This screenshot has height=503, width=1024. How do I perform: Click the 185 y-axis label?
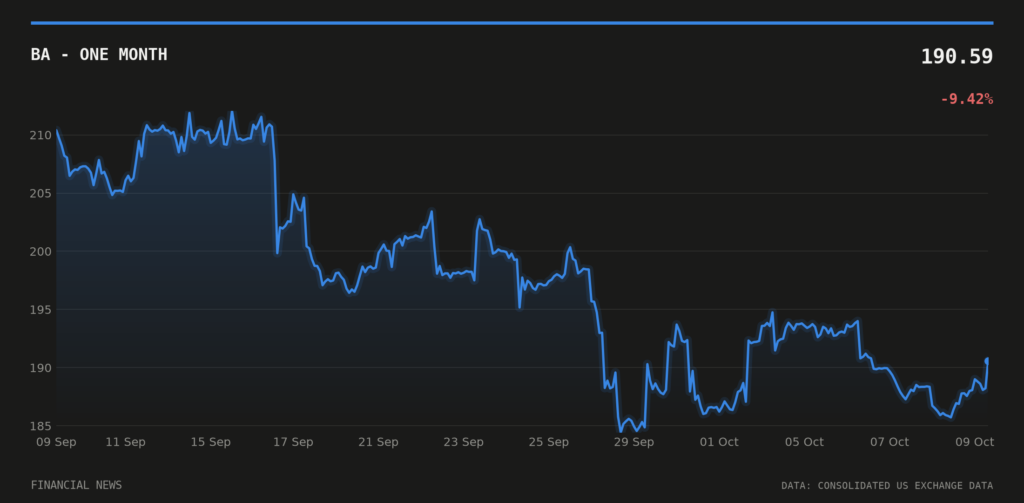click(40, 426)
